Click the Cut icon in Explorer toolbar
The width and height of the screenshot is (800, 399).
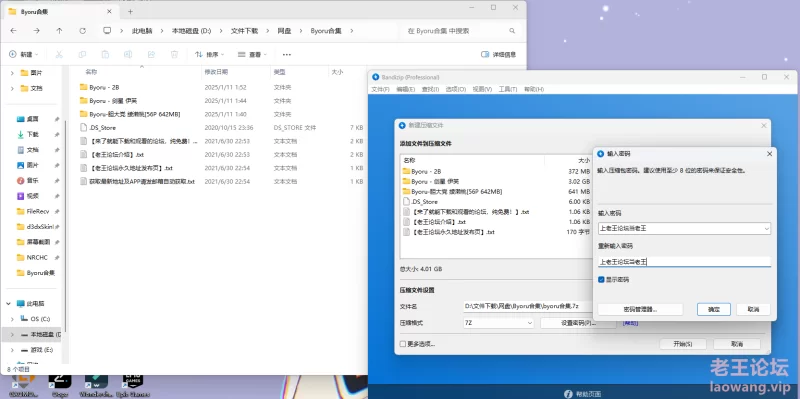point(59,54)
